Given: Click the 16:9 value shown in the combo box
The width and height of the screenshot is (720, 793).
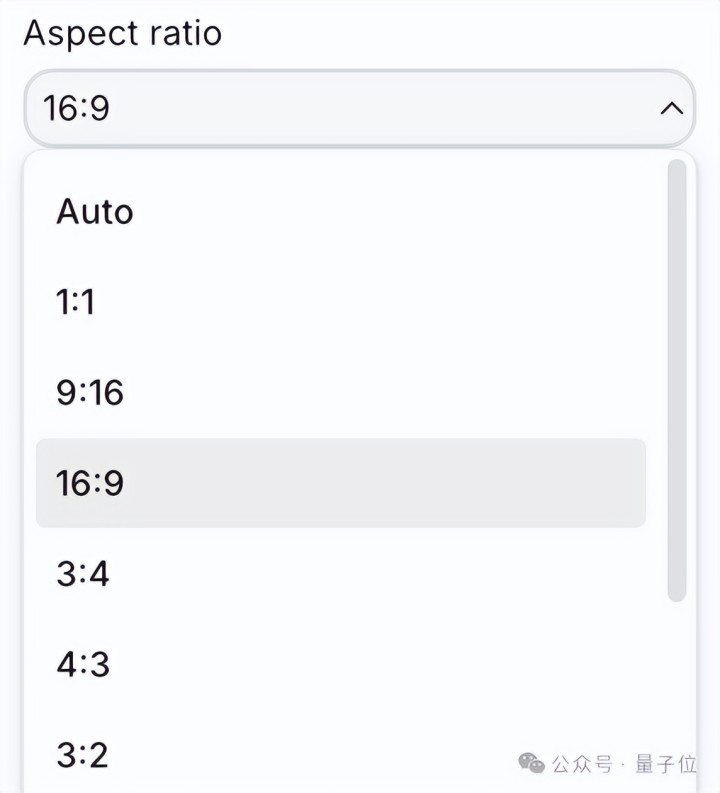Looking at the screenshot, I should pos(76,108).
